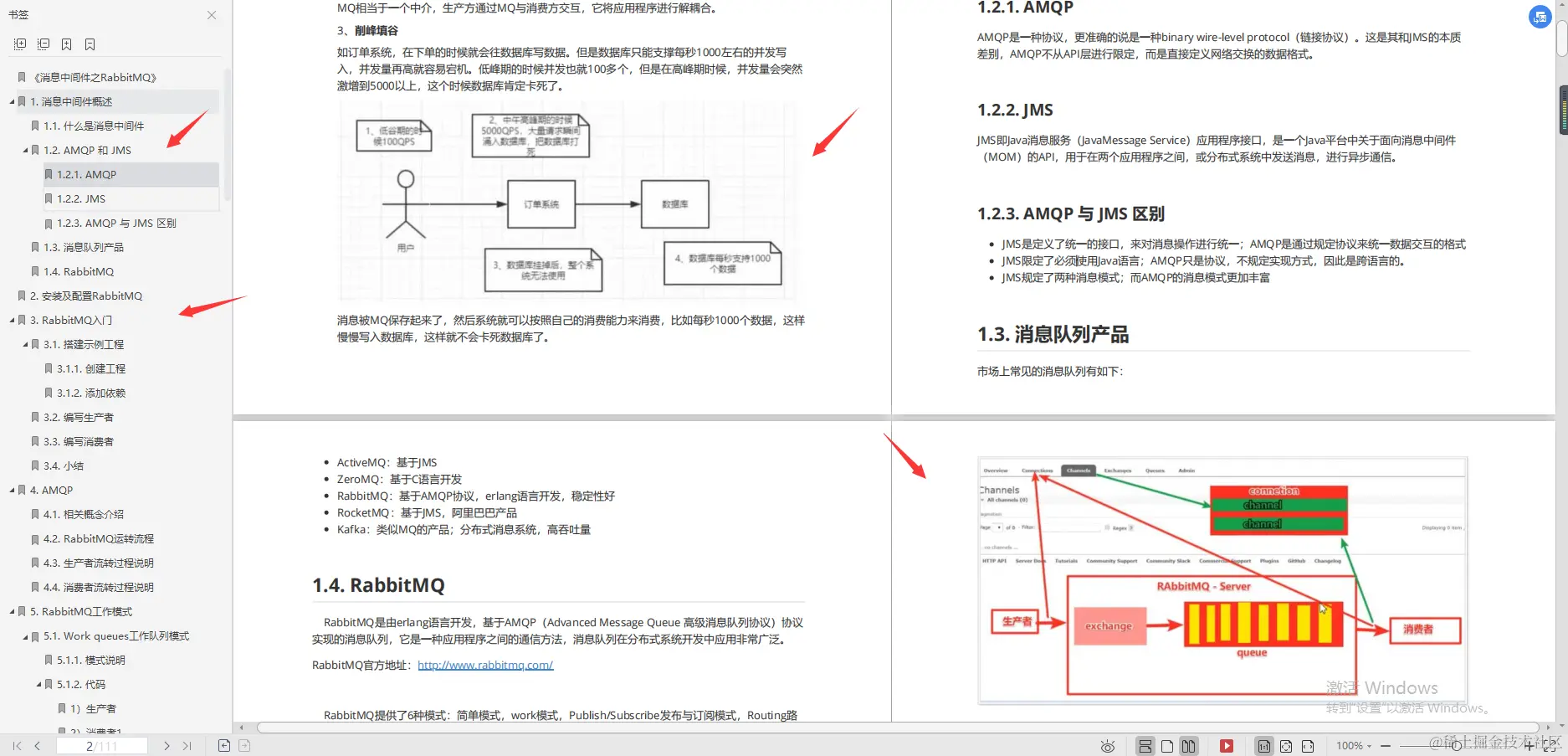
Task: Zoom out minus button
Action: (1386, 746)
